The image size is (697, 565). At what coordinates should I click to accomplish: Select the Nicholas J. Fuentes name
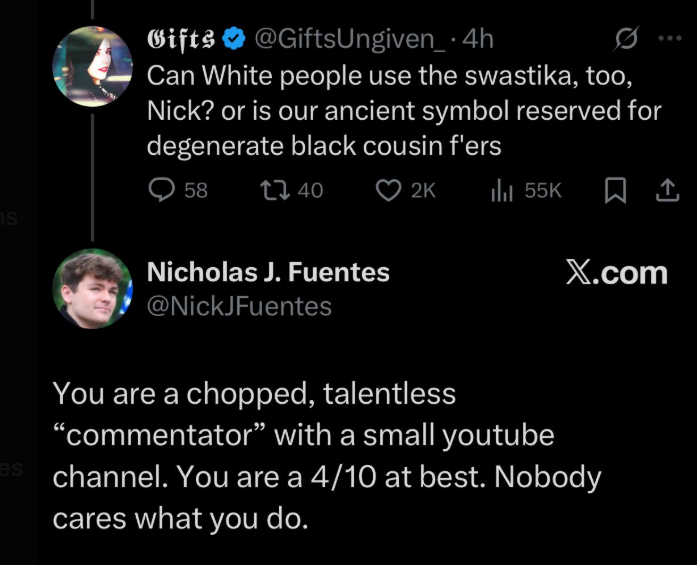pos(268,272)
